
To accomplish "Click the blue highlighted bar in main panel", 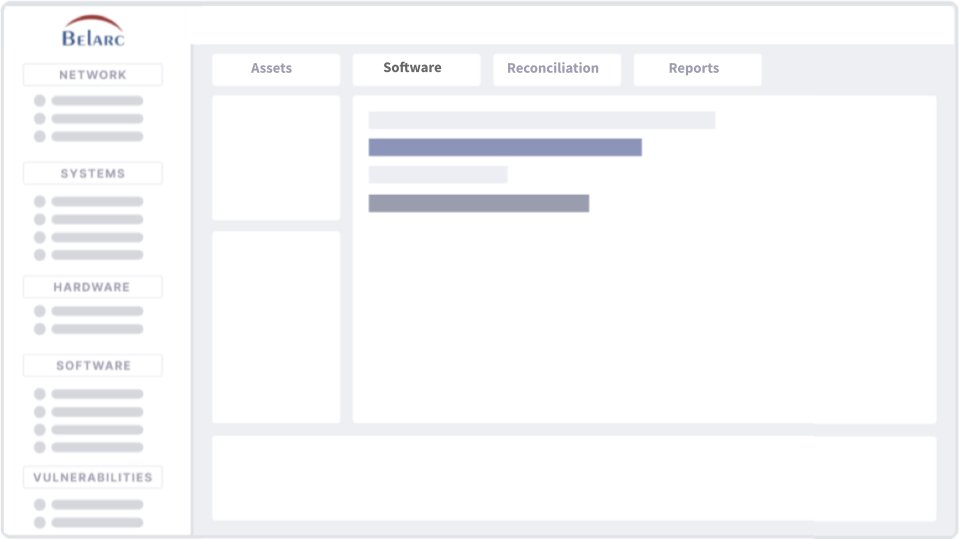I will click(x=505, y=147).
